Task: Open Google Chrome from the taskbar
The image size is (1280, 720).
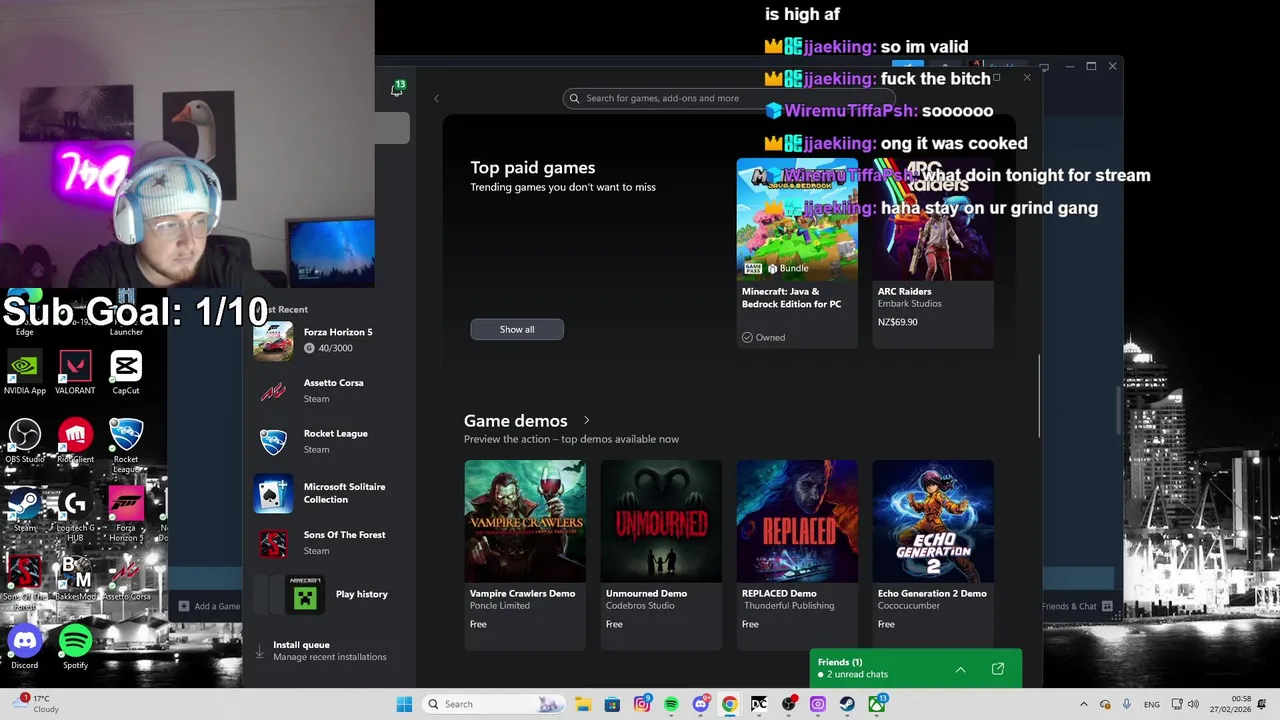Action: coord(730,704)
